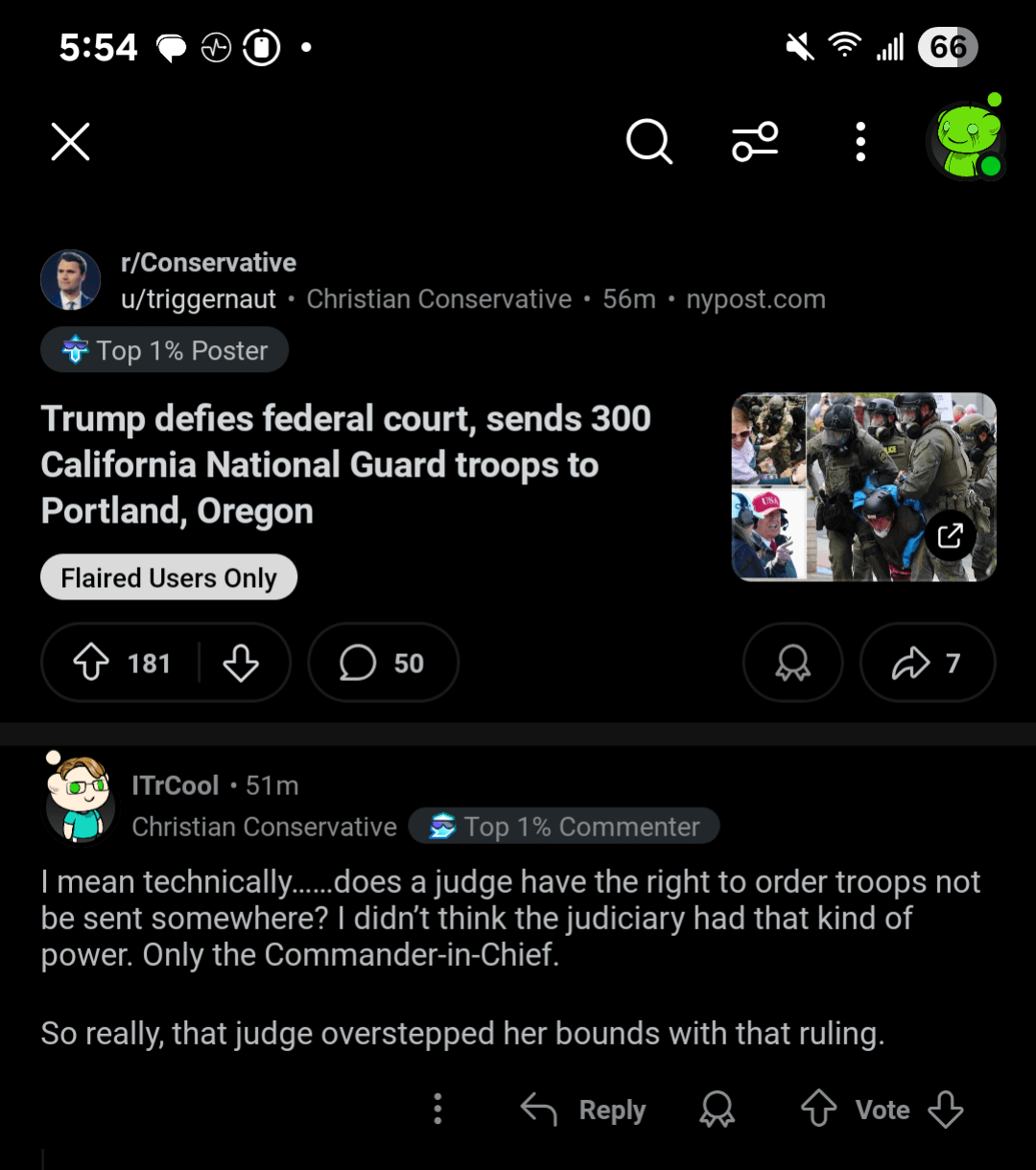Award ITrCool's comment
This screenshot has width=1036, height=1170.
tap(717, 1110)
